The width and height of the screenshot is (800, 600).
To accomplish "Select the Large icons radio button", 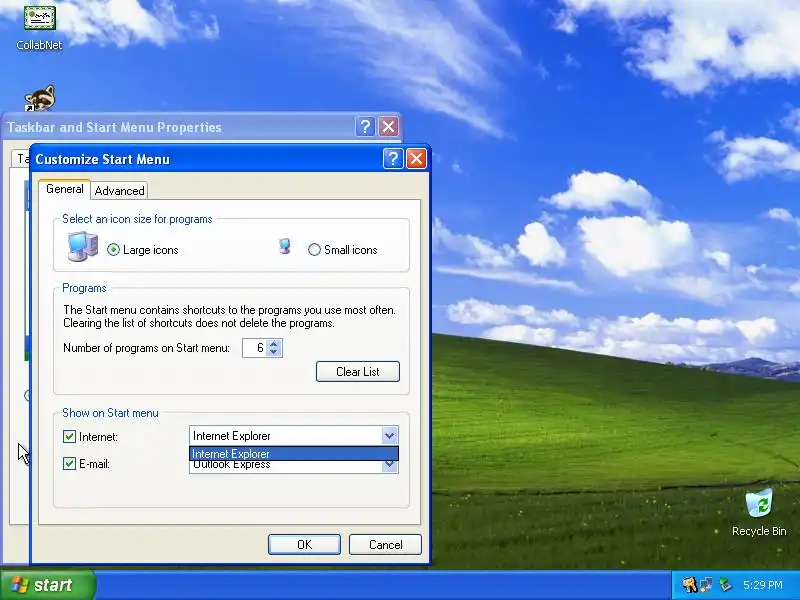I will coord(113,249).
